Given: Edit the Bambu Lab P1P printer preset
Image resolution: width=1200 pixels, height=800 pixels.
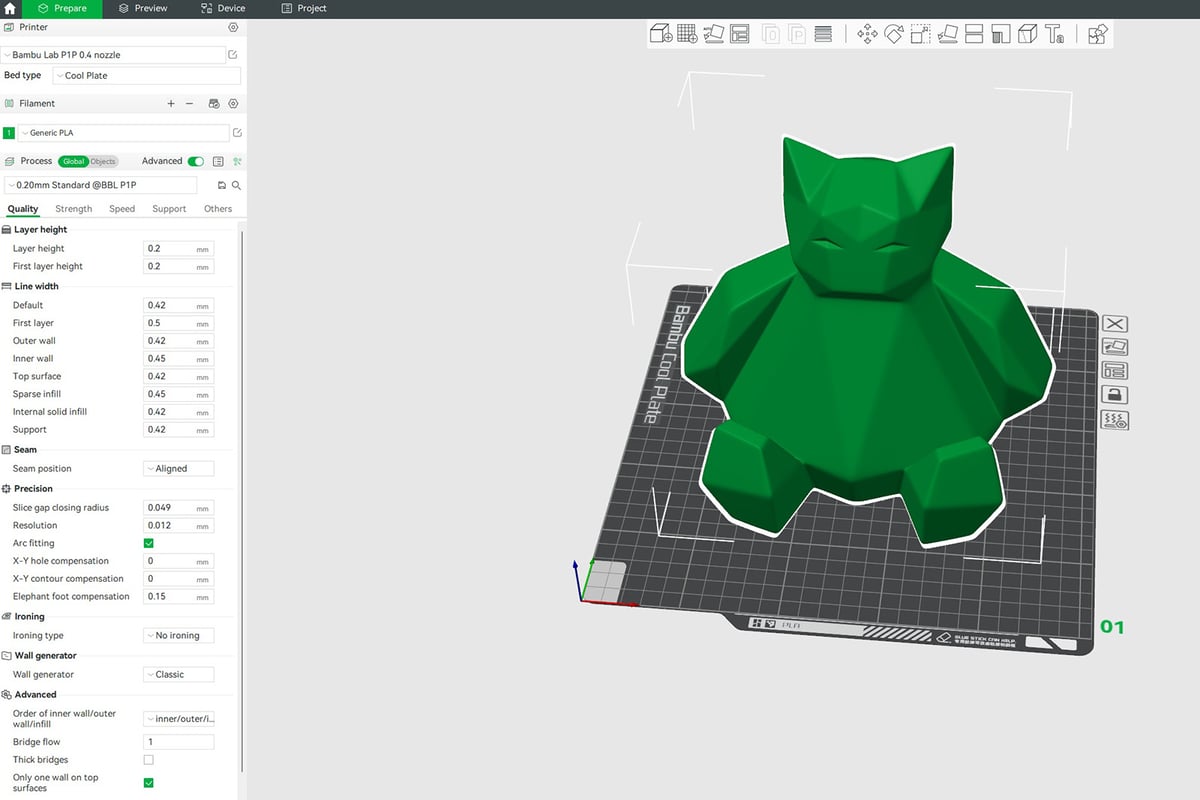Looking at the screenshot, I should coord(234,55).
